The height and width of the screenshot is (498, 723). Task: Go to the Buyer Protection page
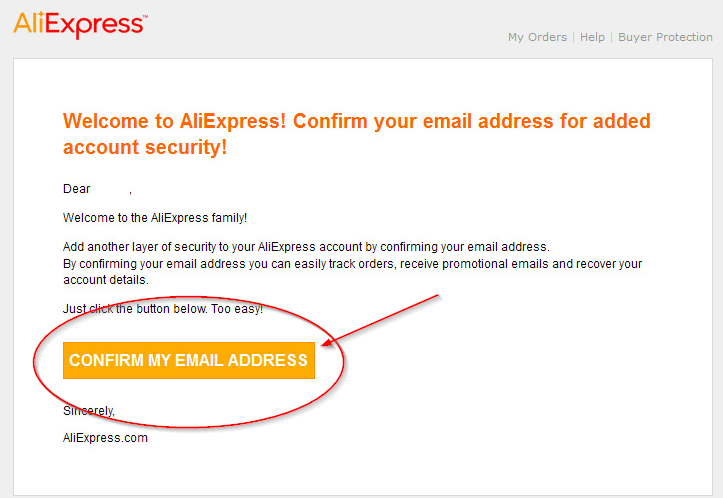tap(665, 37)
